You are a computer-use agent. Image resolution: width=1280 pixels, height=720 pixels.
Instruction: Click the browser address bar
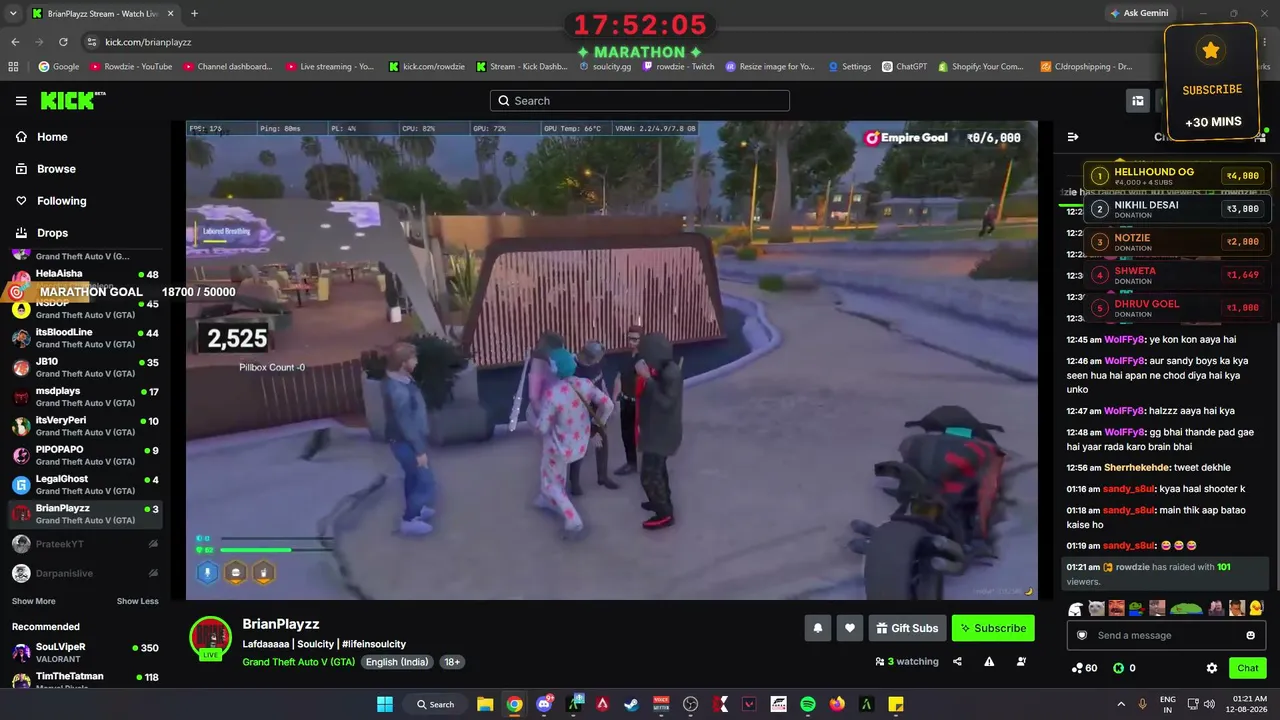click(600, 42)
